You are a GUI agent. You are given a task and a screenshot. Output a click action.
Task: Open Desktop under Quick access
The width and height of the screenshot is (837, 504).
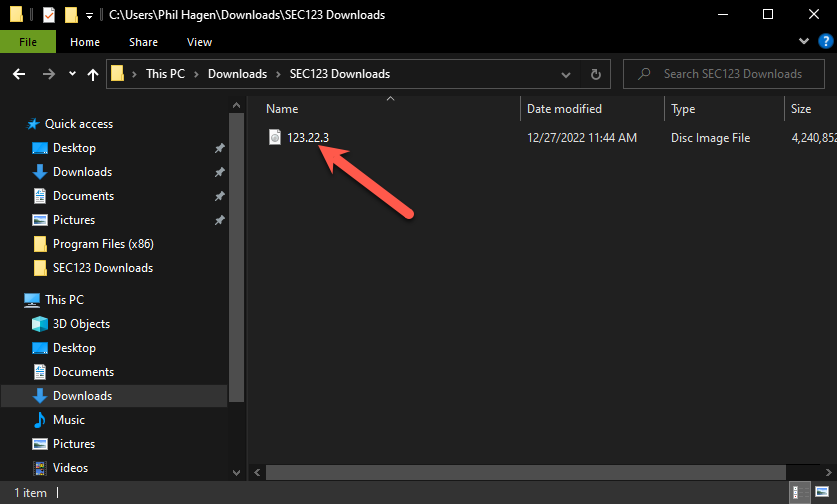click(74, 148)
